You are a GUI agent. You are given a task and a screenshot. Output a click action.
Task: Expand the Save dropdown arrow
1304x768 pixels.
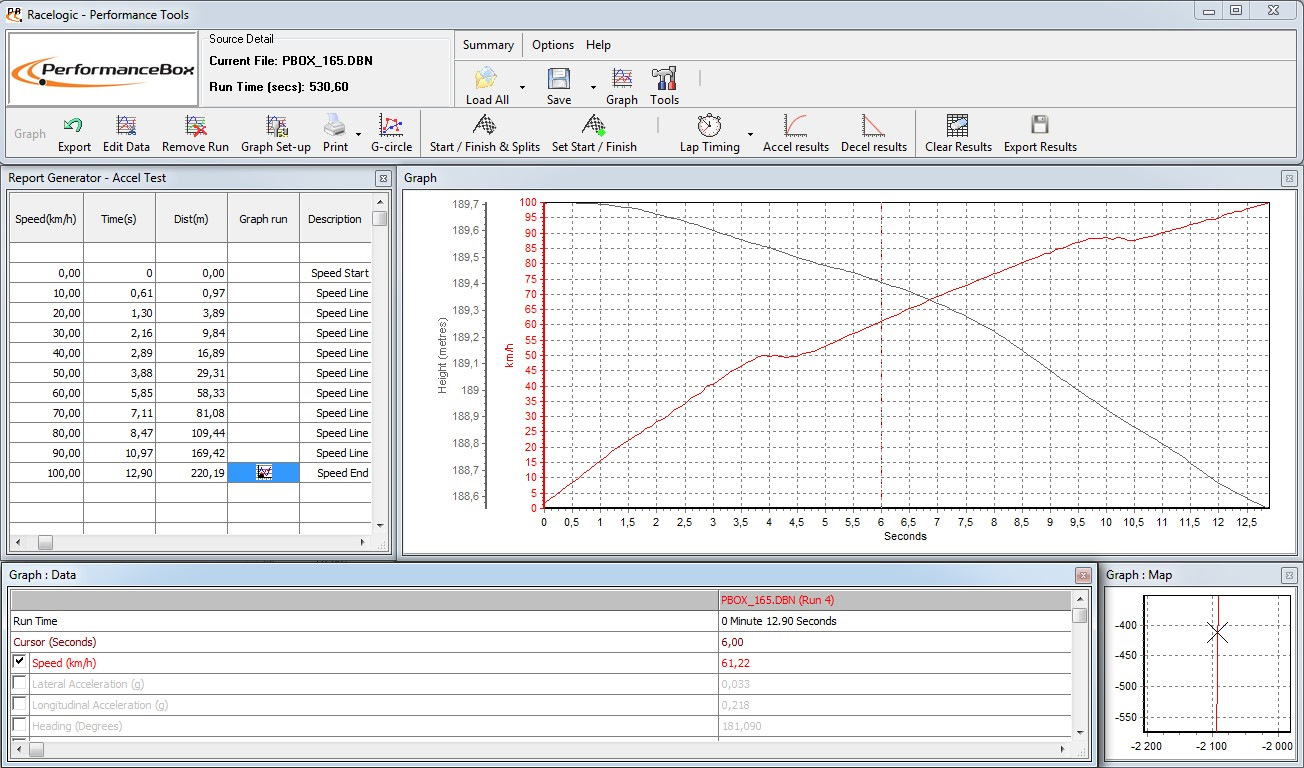pos(593,88)
